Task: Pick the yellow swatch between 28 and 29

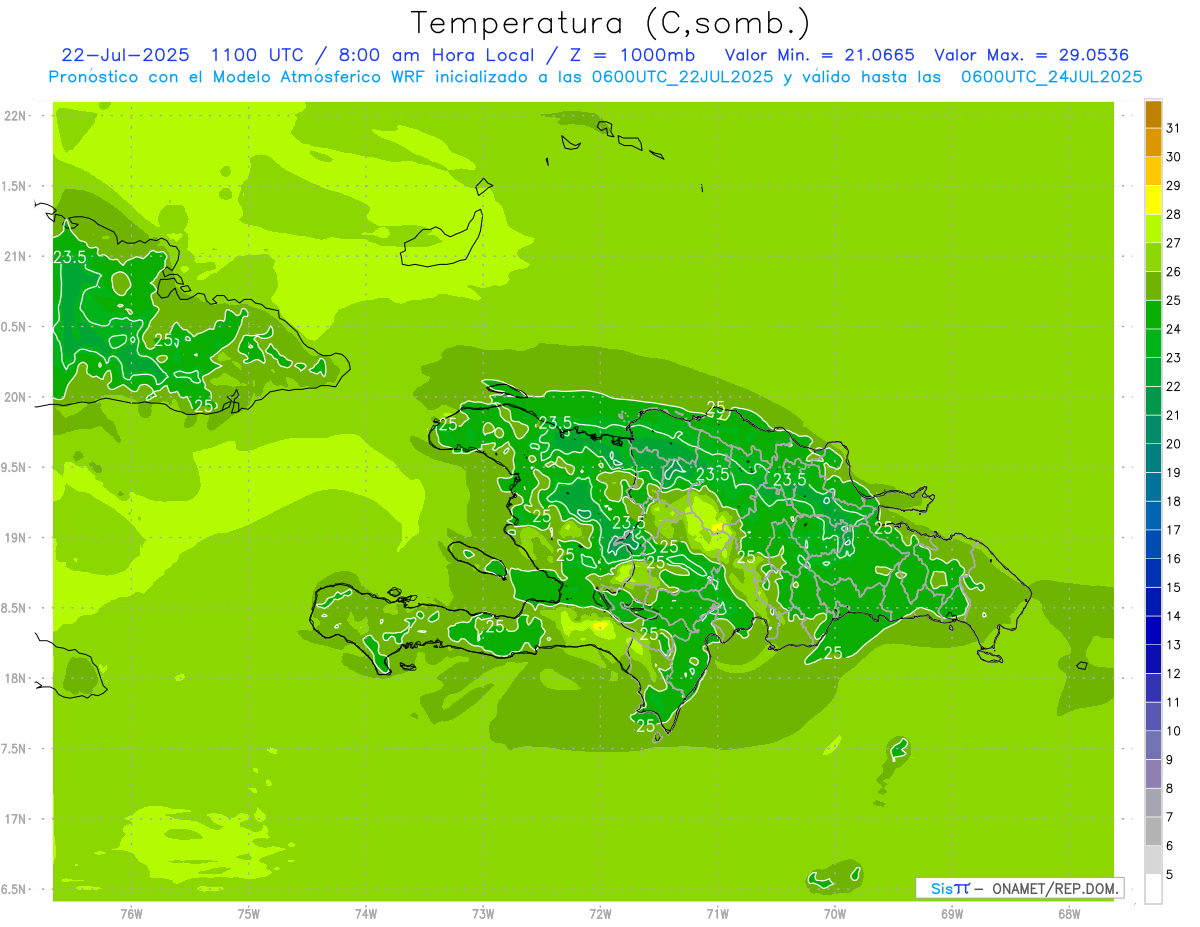Action: [x=1153, y=200]
